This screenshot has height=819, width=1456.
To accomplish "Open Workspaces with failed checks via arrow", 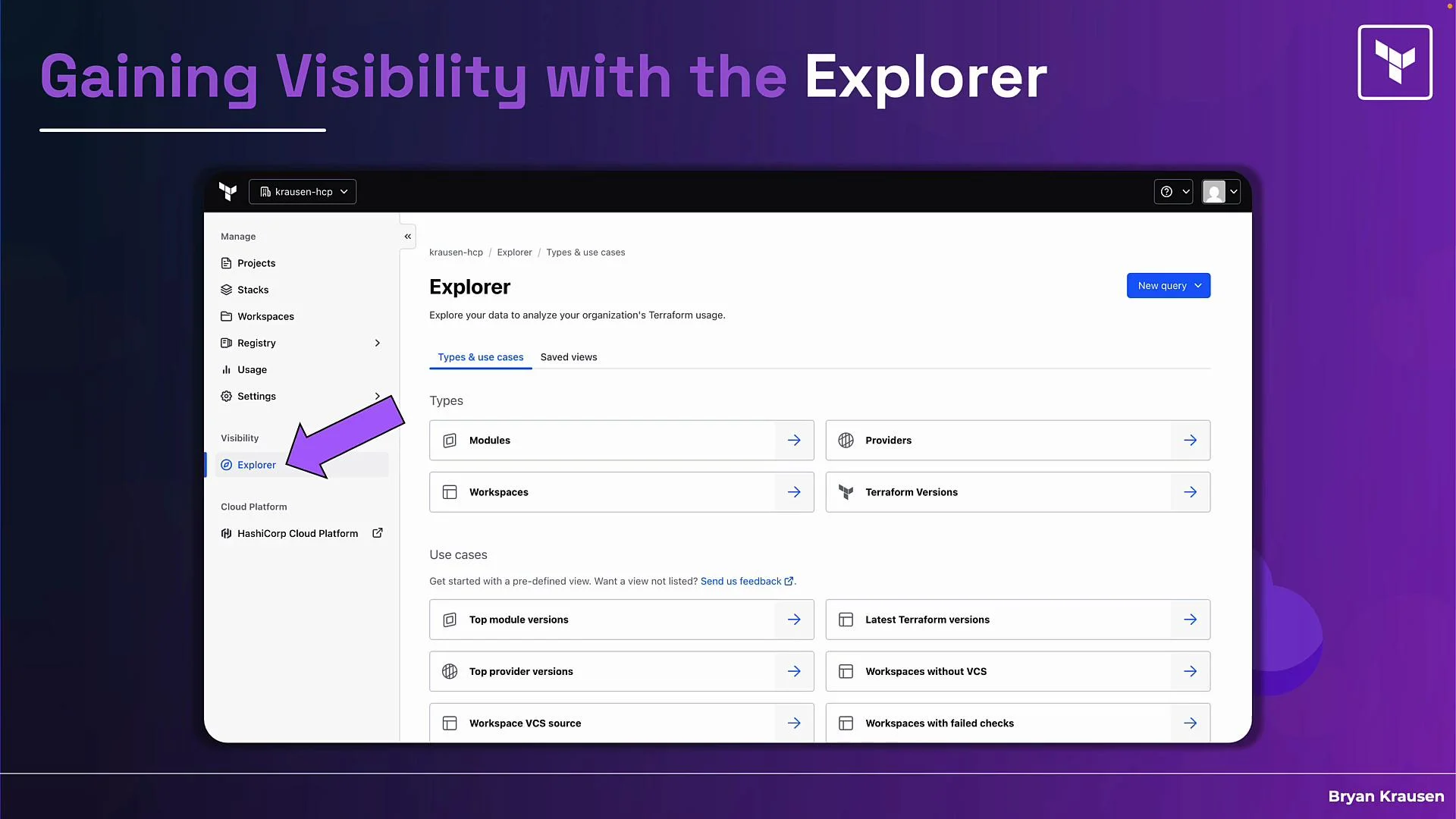I will click(1190, 723).
